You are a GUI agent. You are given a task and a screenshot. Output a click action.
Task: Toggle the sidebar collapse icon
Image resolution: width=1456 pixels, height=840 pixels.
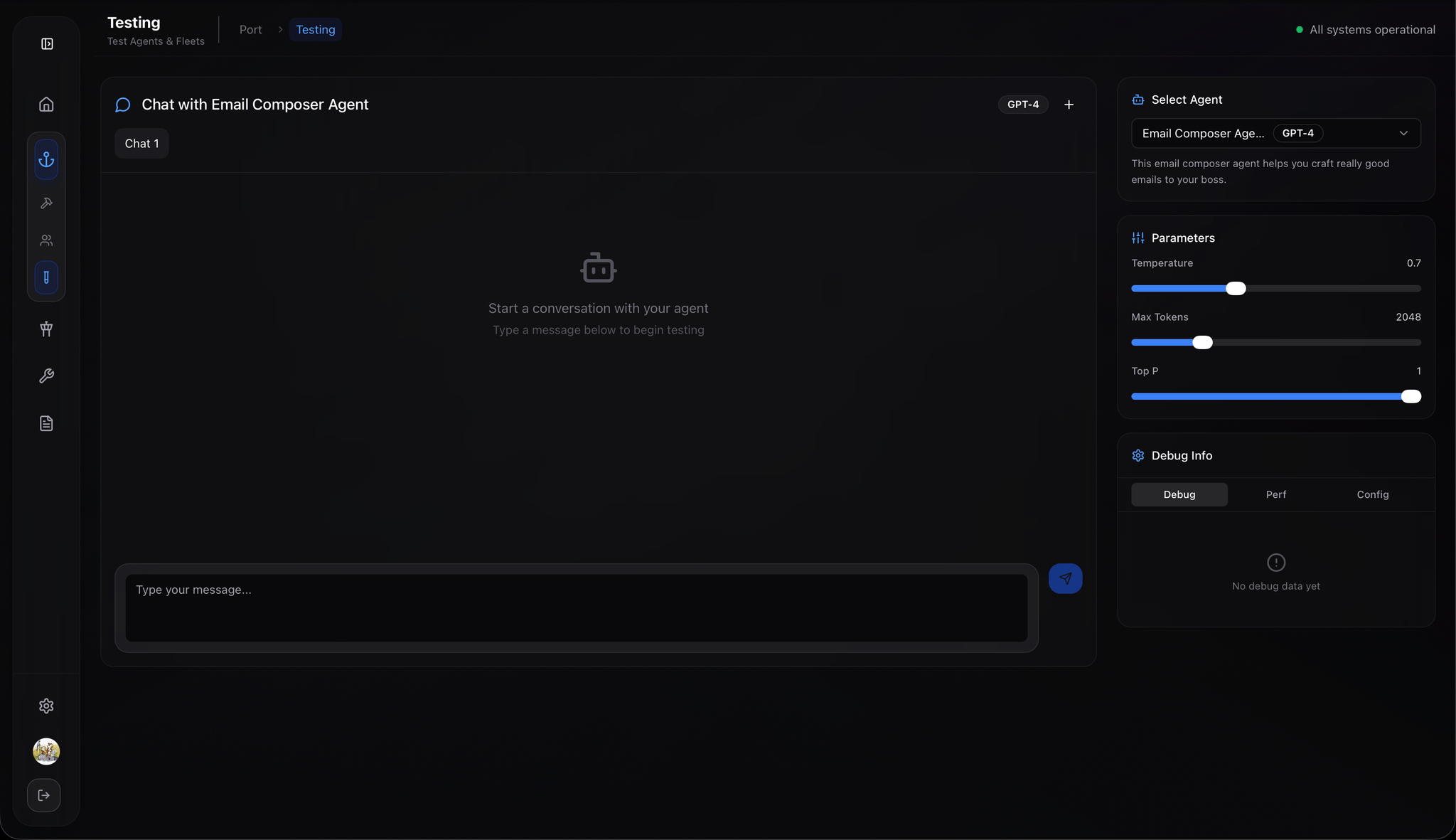tap(47, 44)
